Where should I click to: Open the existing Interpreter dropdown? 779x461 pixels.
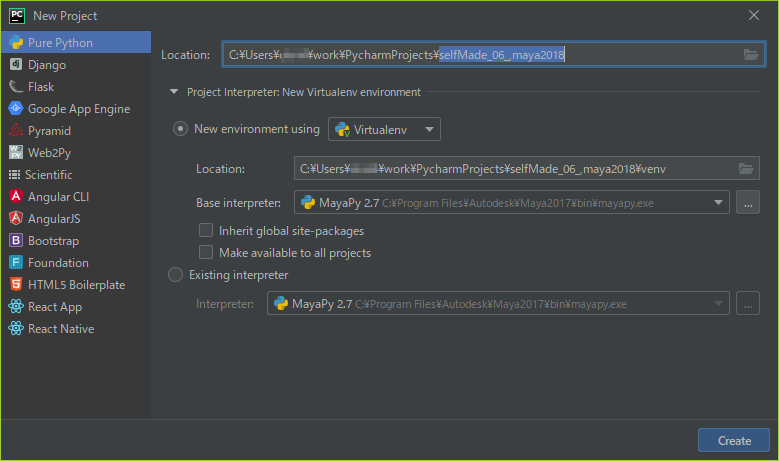coord(498,303)
